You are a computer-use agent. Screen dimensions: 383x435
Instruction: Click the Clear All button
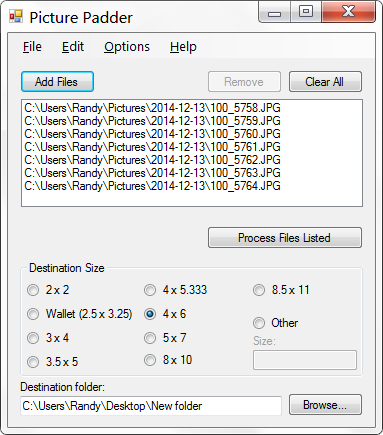(x=325, y=82)
